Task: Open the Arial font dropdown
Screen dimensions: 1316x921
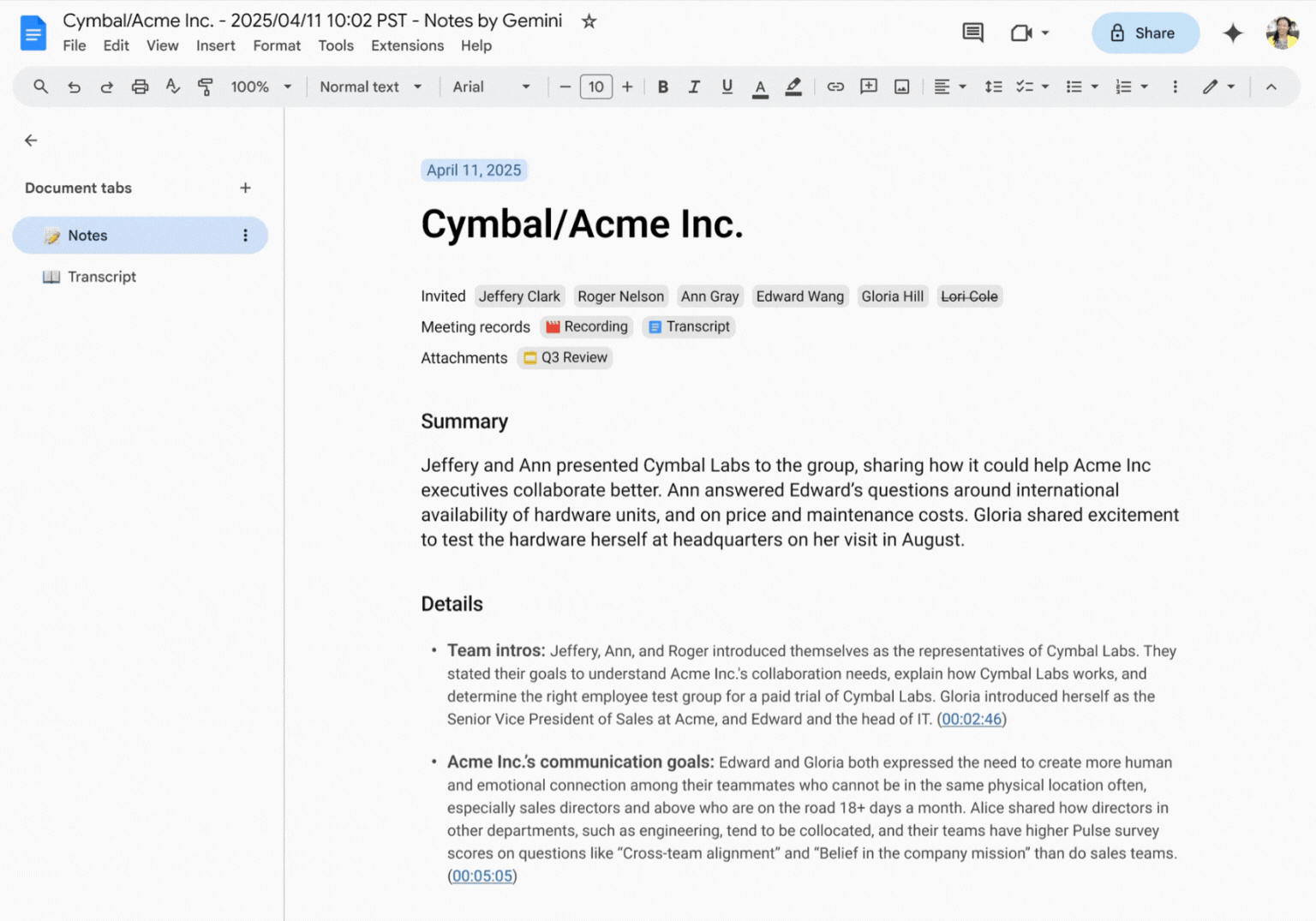Action: point(490,87)
